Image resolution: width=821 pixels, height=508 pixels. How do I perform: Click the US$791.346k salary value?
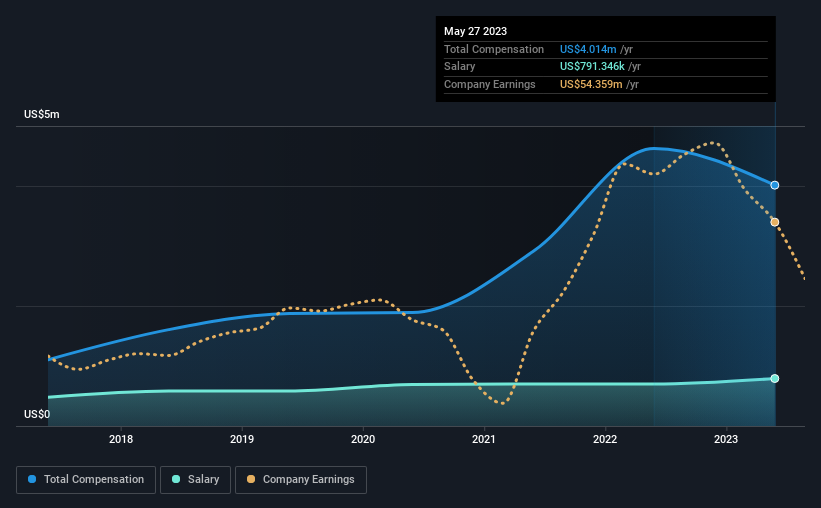592,67
